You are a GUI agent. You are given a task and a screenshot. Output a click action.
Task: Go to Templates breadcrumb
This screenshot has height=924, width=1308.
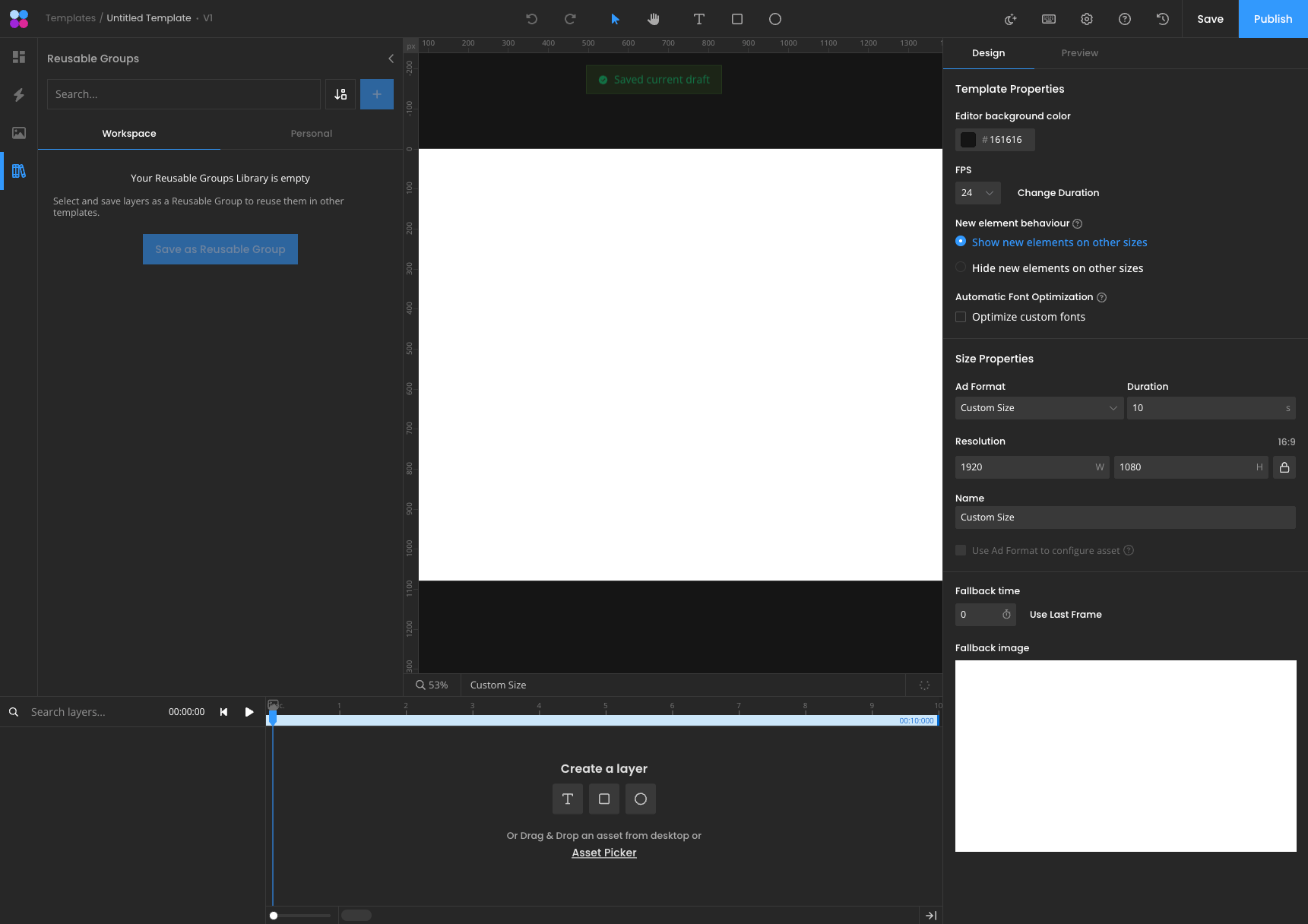pos(71,18)
